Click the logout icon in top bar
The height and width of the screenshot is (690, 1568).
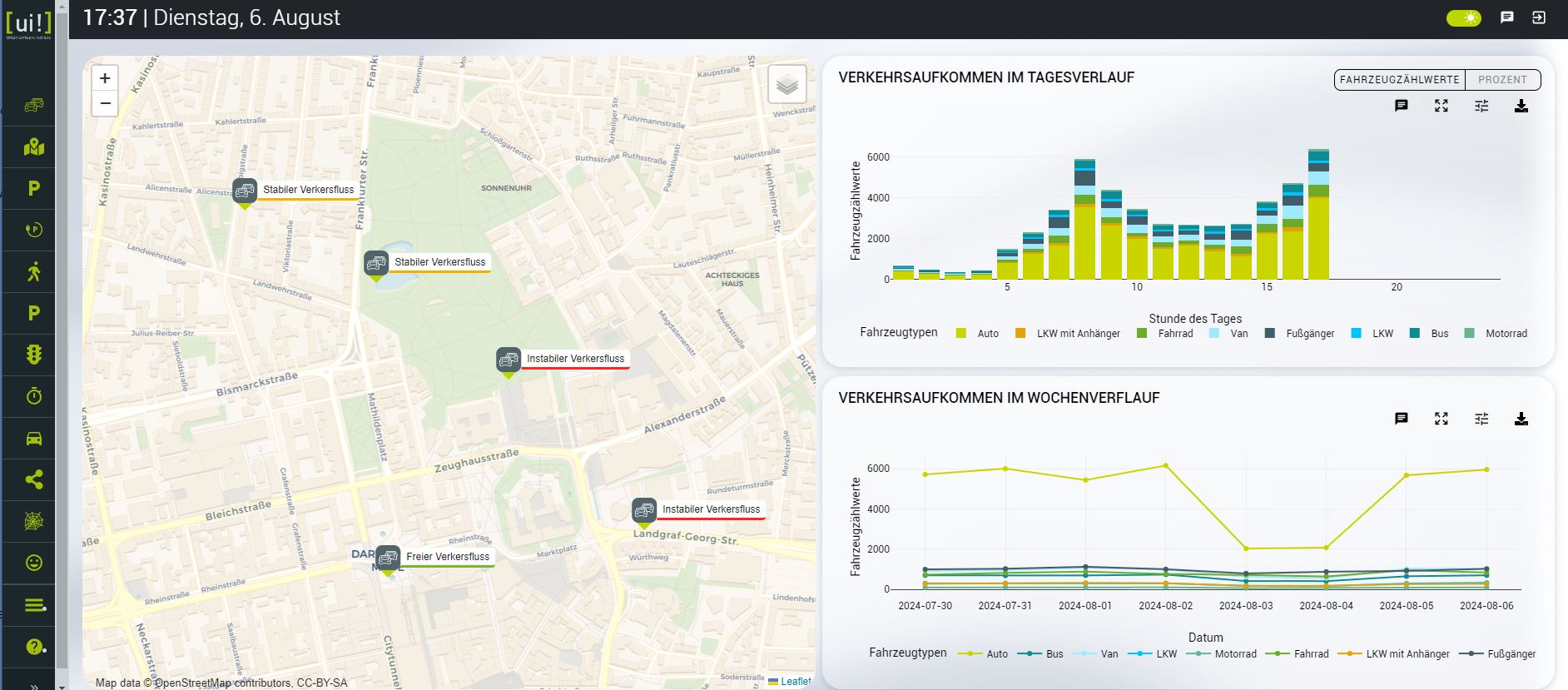click(x=1539, y=17)
